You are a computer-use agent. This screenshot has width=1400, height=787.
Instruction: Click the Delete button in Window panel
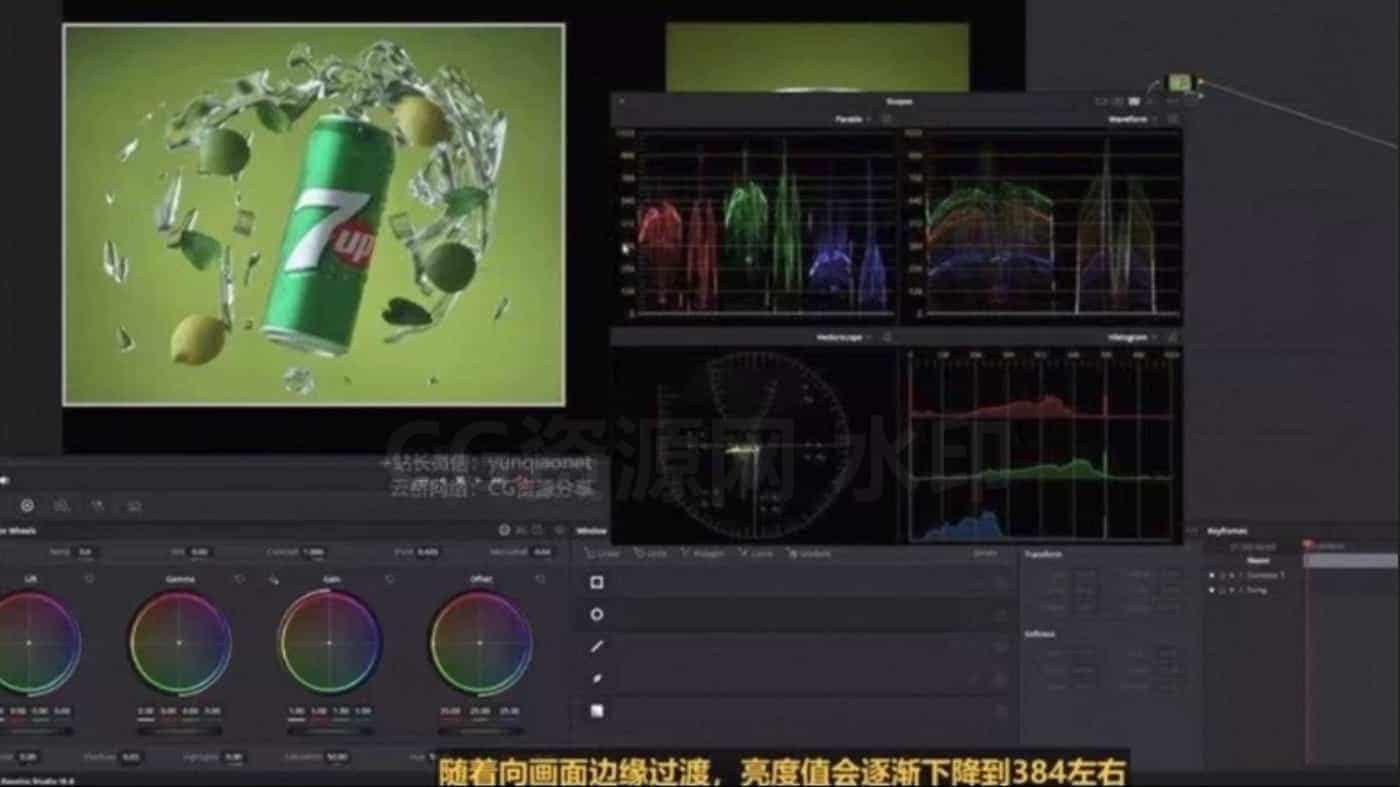(x=985, y=553)
